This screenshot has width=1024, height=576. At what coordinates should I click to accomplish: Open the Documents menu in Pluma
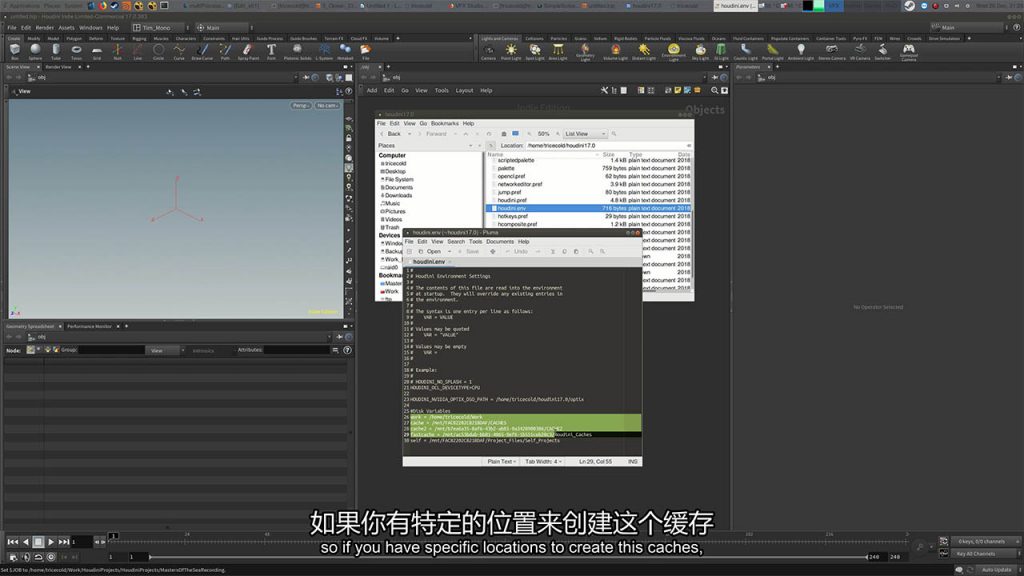500,242
